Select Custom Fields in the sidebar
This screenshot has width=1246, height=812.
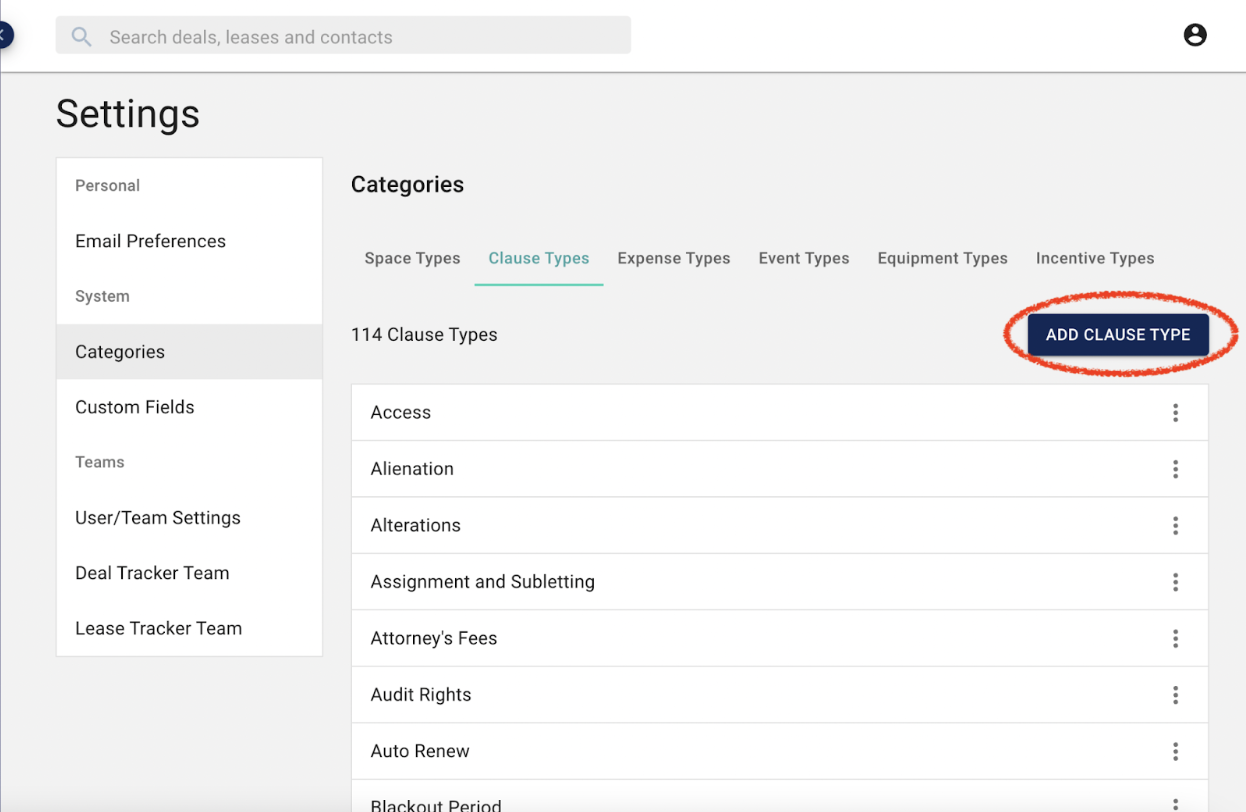click(x=135, y=407)
